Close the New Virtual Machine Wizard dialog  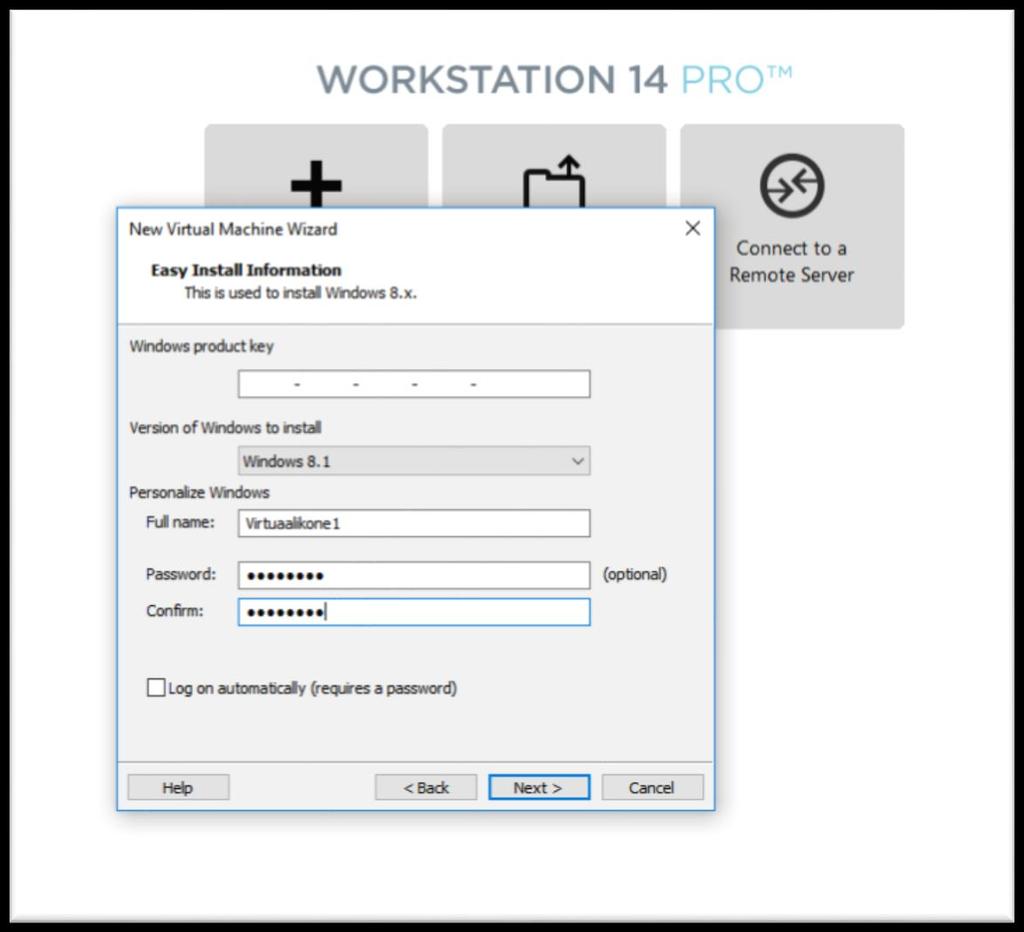[x=693, y=228]
